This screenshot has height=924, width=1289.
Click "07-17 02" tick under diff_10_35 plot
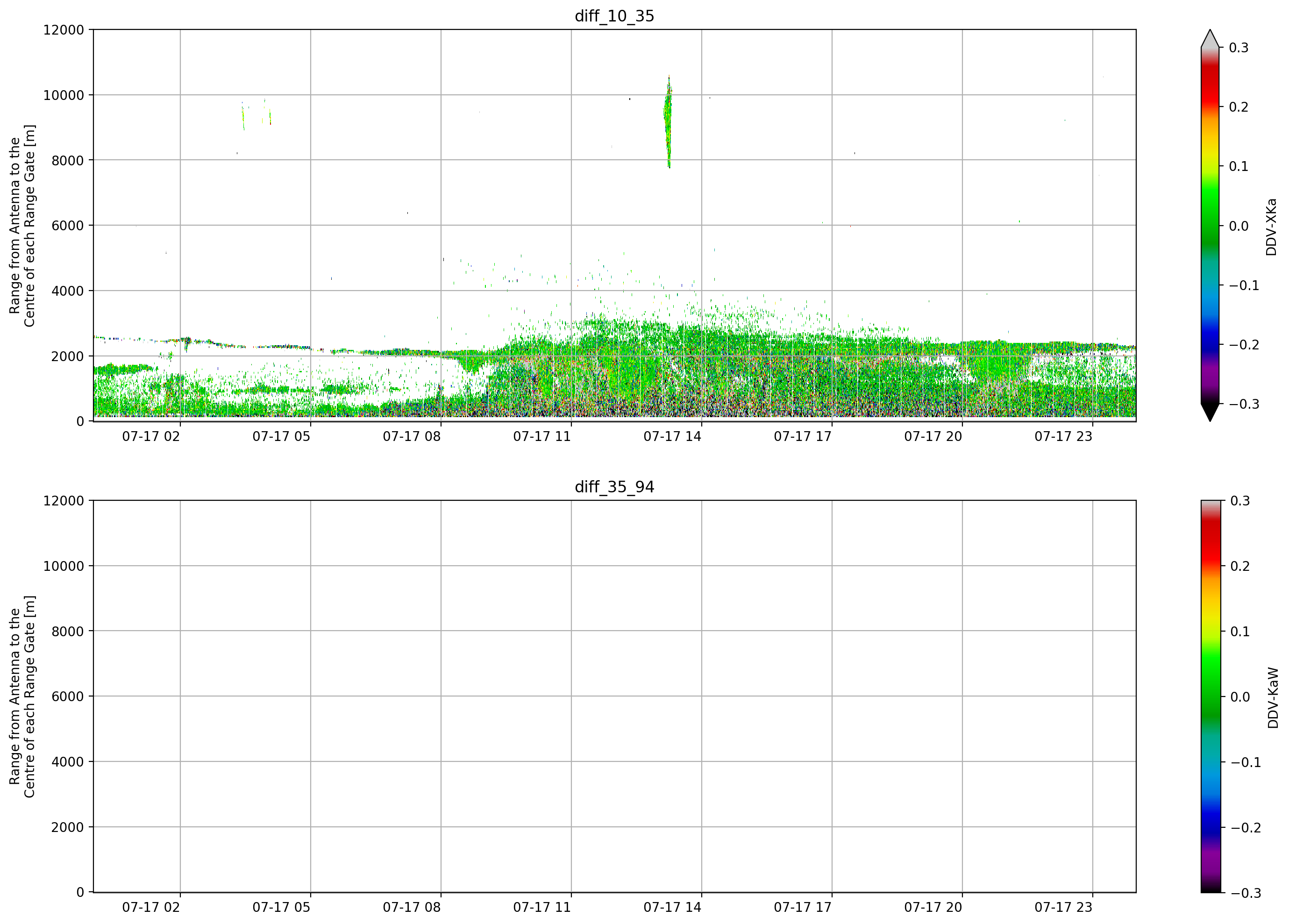click(x=151, y=436)
